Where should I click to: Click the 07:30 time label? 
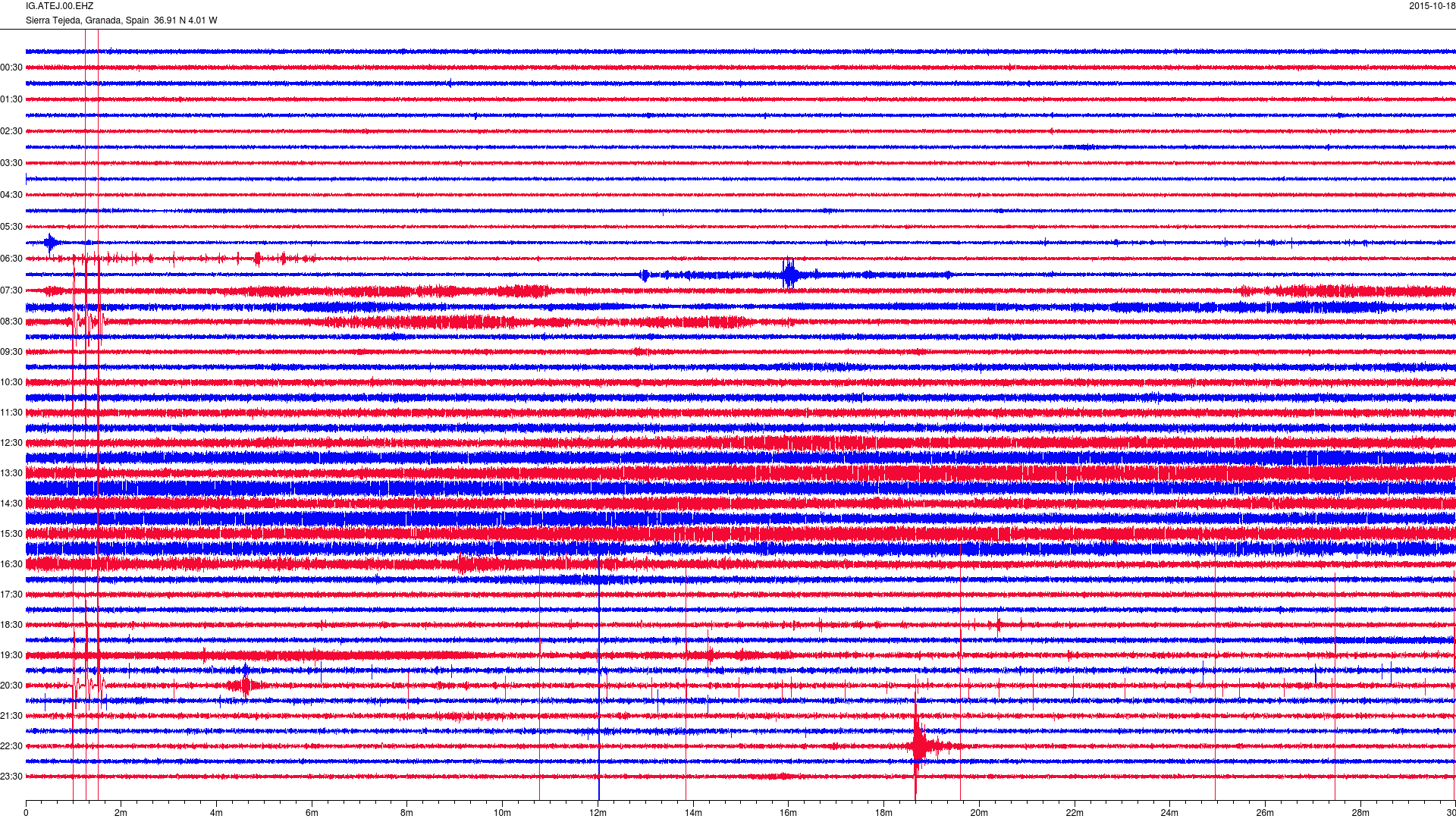[x=11, y=290]
